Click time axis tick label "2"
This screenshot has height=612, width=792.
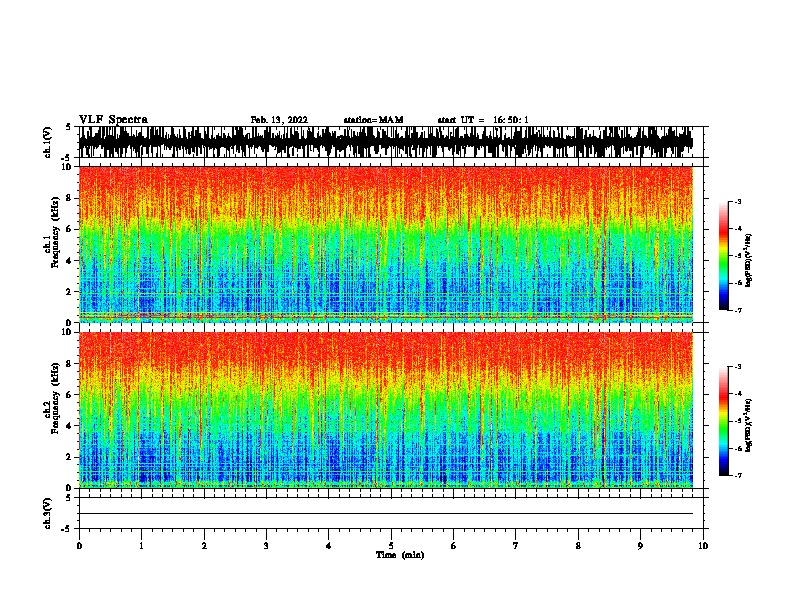pyautogui.click(x=204, y=546)
